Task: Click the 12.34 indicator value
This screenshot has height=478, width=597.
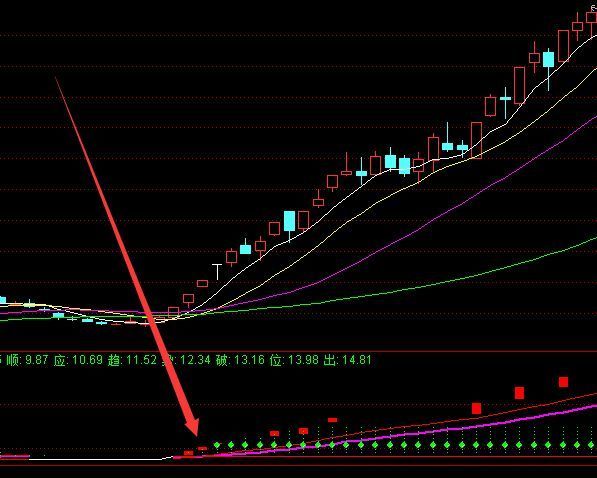Action: pyautogui.click(x=195, y=360)
